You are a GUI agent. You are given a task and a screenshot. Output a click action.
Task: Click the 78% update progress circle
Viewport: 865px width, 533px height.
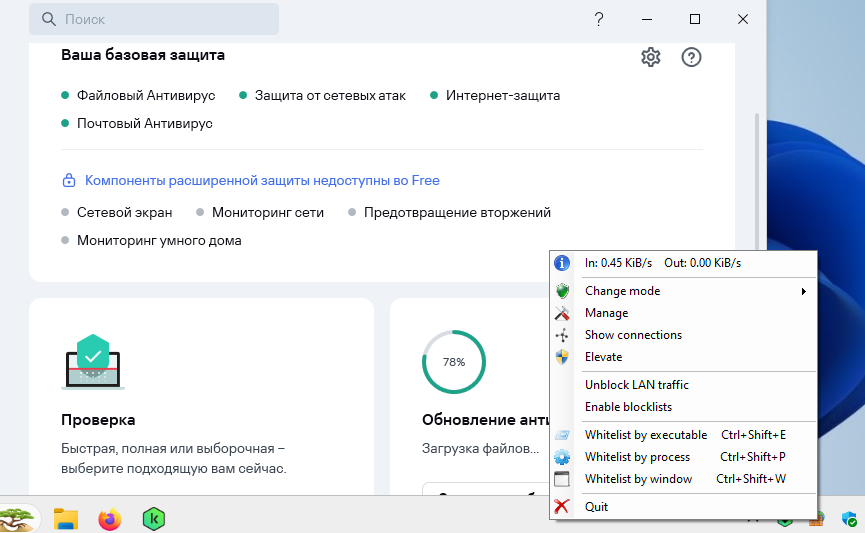453,362
